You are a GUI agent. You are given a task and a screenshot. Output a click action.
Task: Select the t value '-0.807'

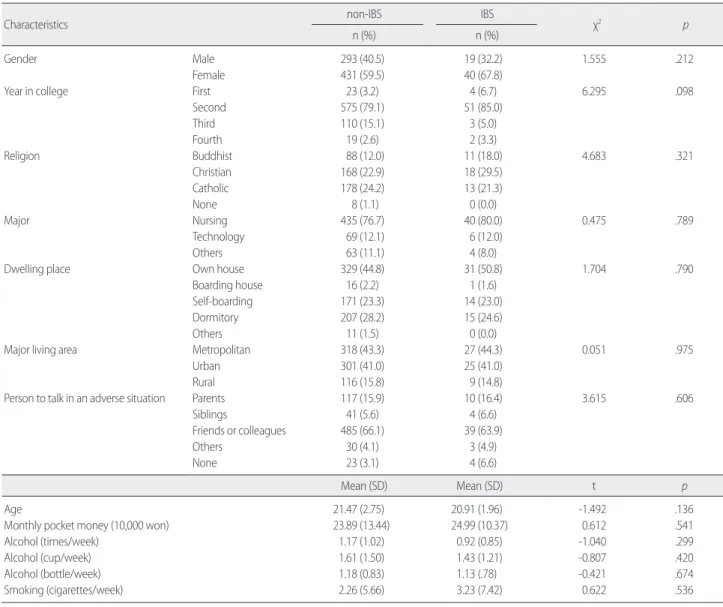tap(592, 558)
